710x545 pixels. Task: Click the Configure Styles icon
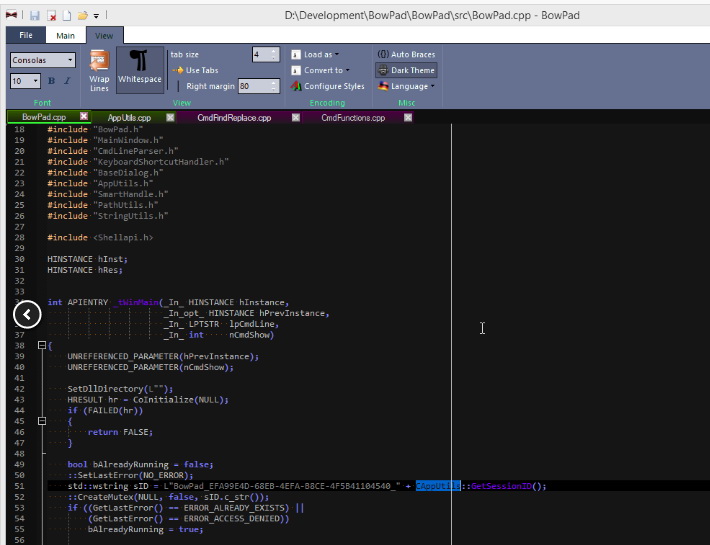(297, 86)
